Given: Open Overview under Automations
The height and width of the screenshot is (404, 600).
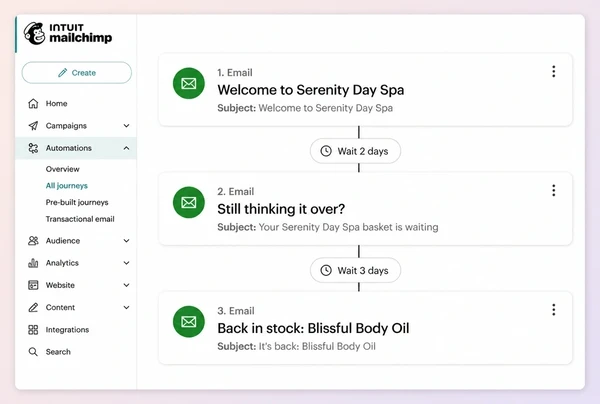Looking at the screenshot, I should coord(62,169).
